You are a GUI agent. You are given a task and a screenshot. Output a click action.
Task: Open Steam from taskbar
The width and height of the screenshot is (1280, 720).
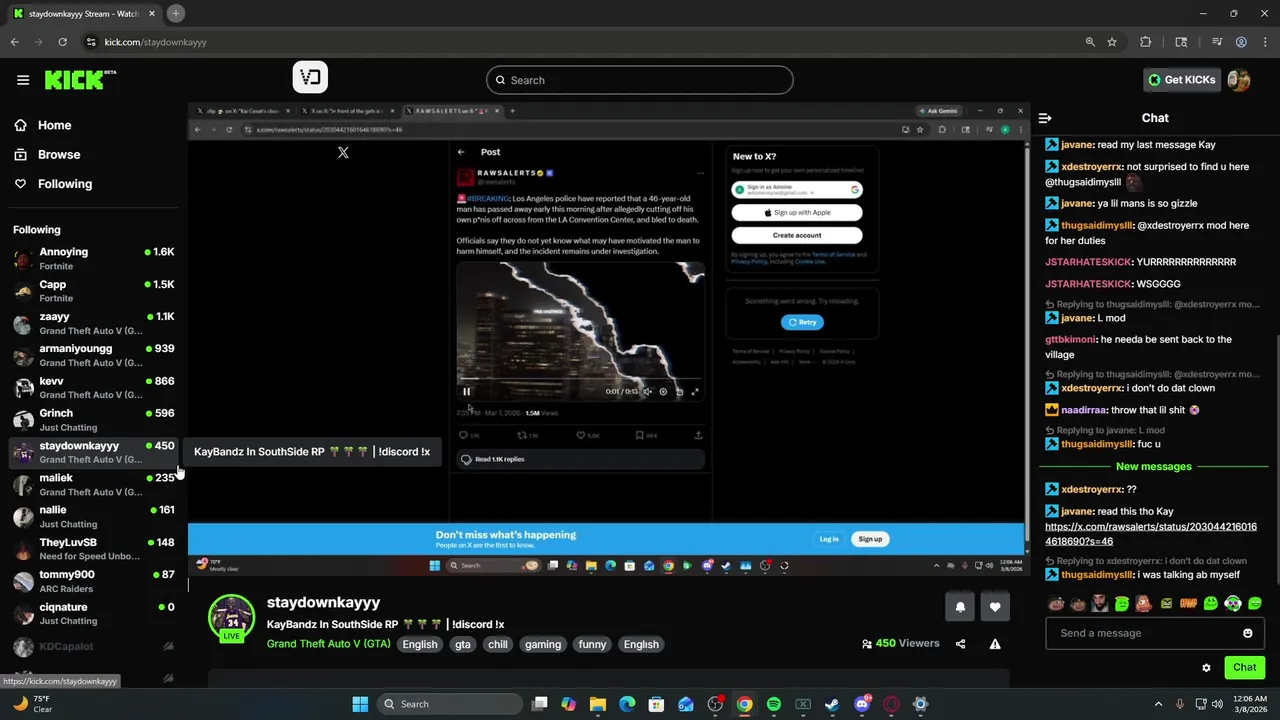(832, 704)
